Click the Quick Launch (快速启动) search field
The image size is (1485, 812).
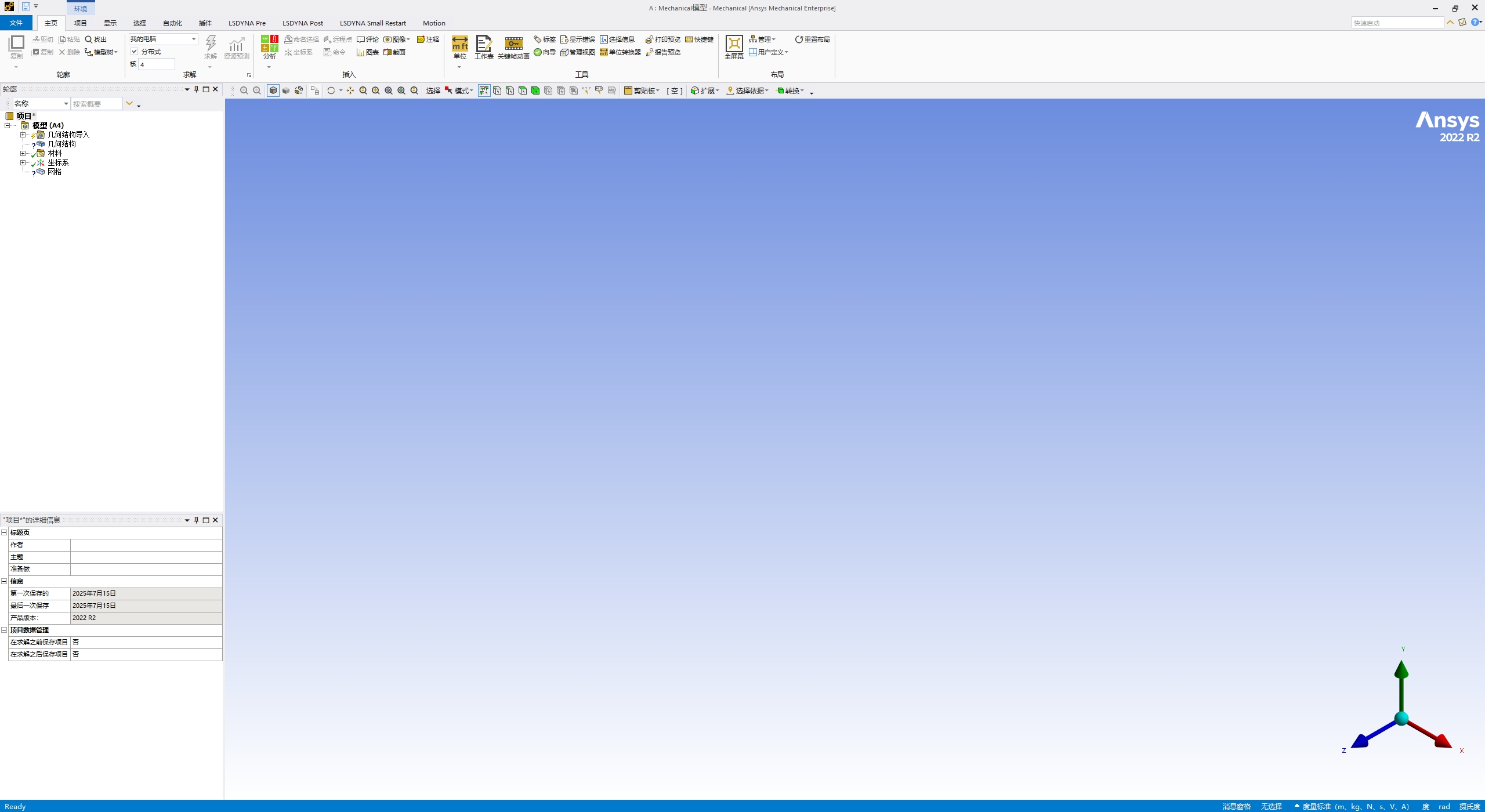pos(1397,23)
